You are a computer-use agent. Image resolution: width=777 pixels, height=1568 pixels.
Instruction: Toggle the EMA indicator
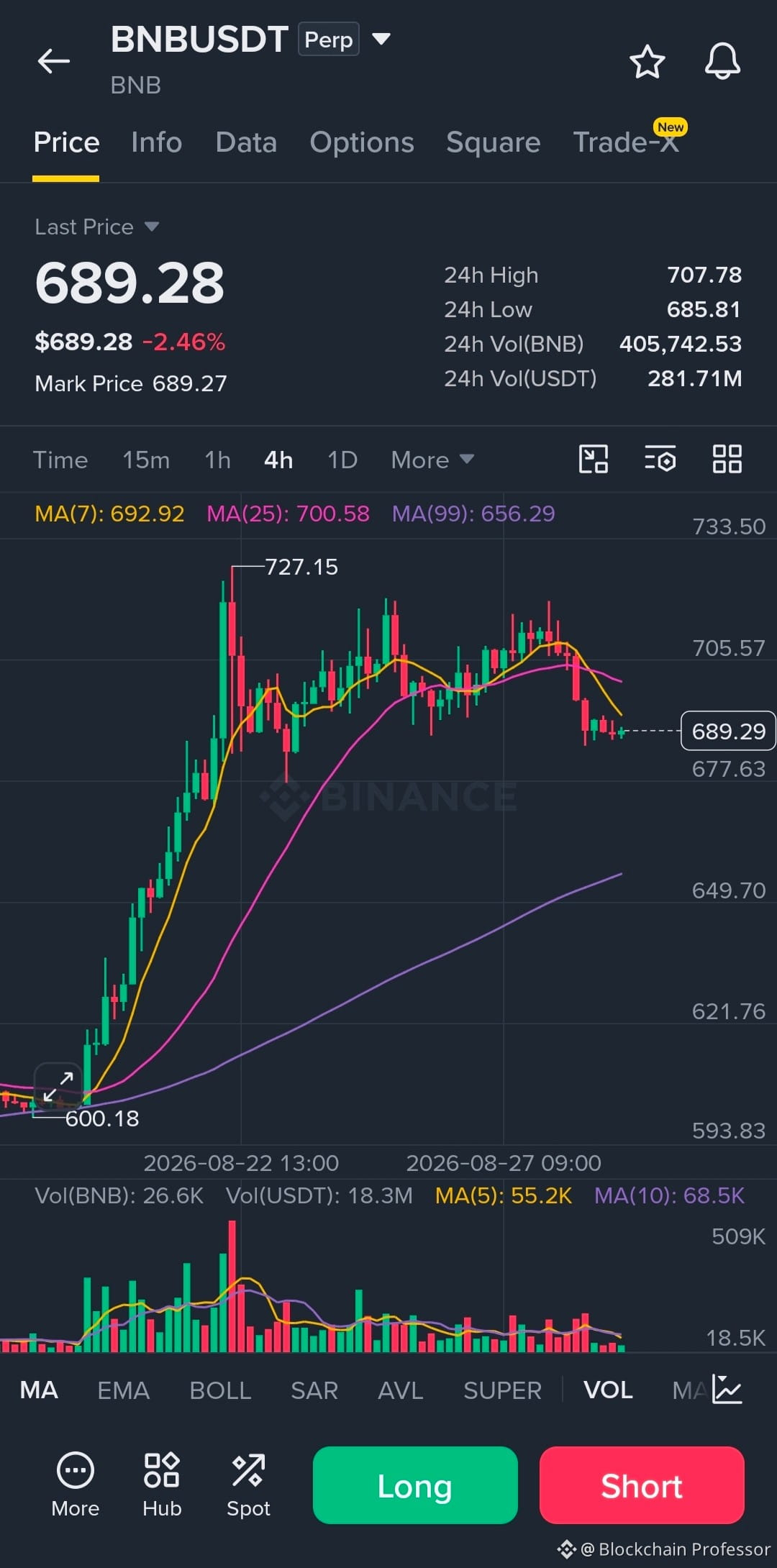coord(123,1390)
